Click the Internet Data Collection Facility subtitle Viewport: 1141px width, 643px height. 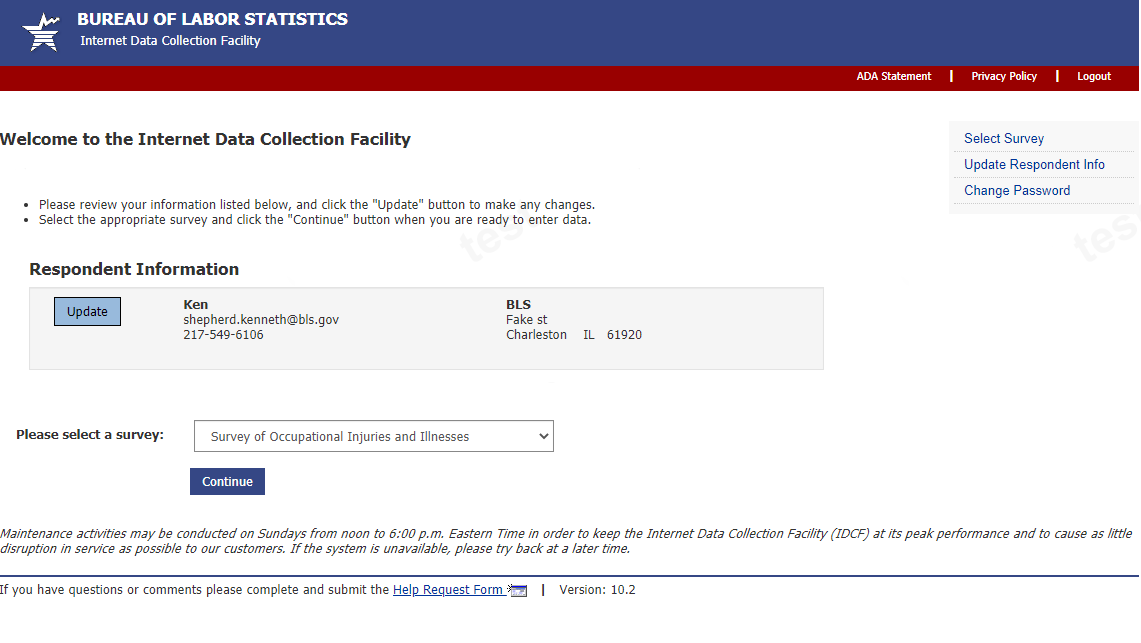click(x=170, y=41)
